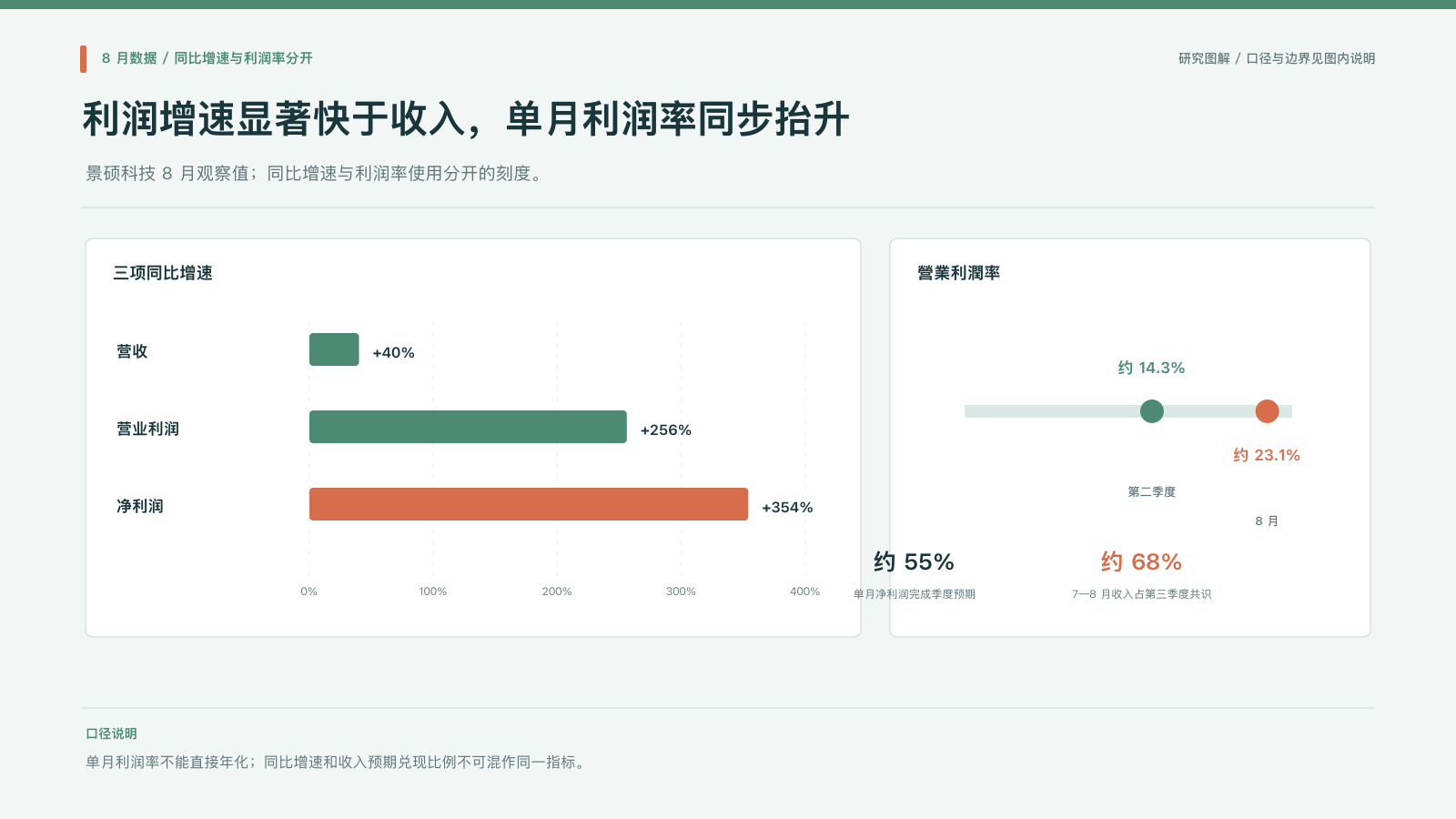
Task: Click the 第二季度 caption
Action: pyautogui.click(x=1152, y=492)
